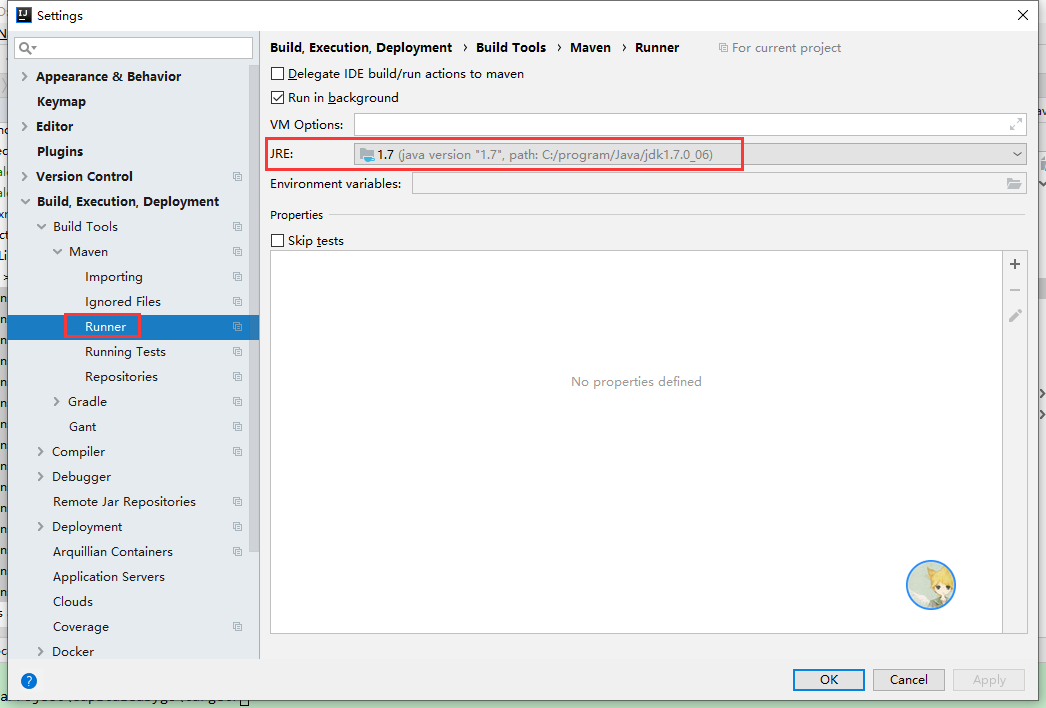This screenshot has height=708, width=1046.
Task: Open the Environment variables folder browse icon
Action: pos(1013,183)
